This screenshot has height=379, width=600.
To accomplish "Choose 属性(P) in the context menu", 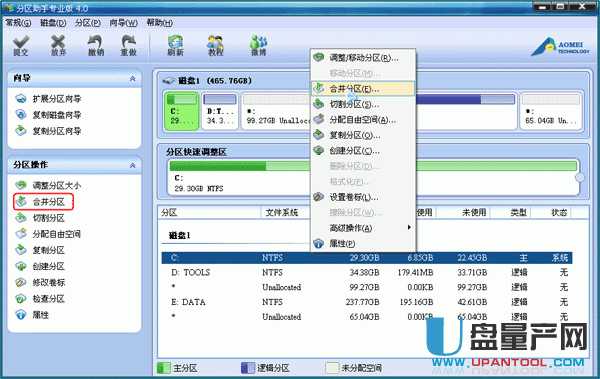I will [x=363, y=243].
